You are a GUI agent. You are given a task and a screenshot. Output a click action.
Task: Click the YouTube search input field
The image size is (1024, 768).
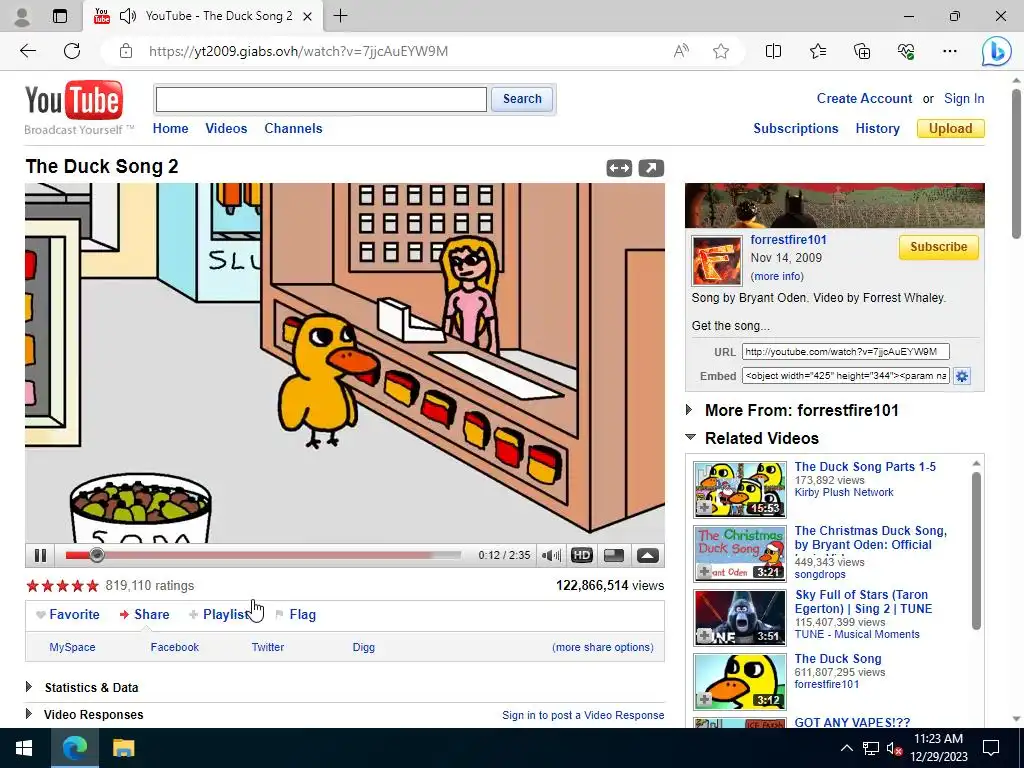tap(321, 99)
